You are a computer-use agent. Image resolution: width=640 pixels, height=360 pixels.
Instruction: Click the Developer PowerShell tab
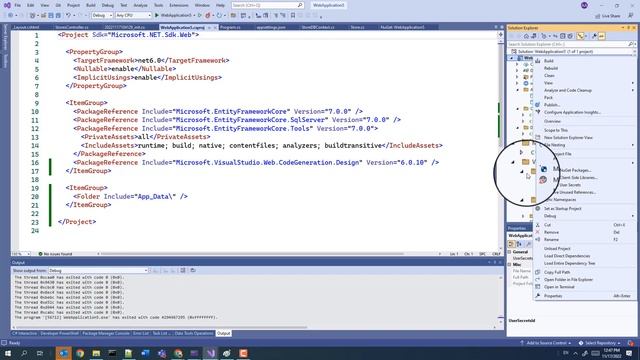tap(59, 333)
